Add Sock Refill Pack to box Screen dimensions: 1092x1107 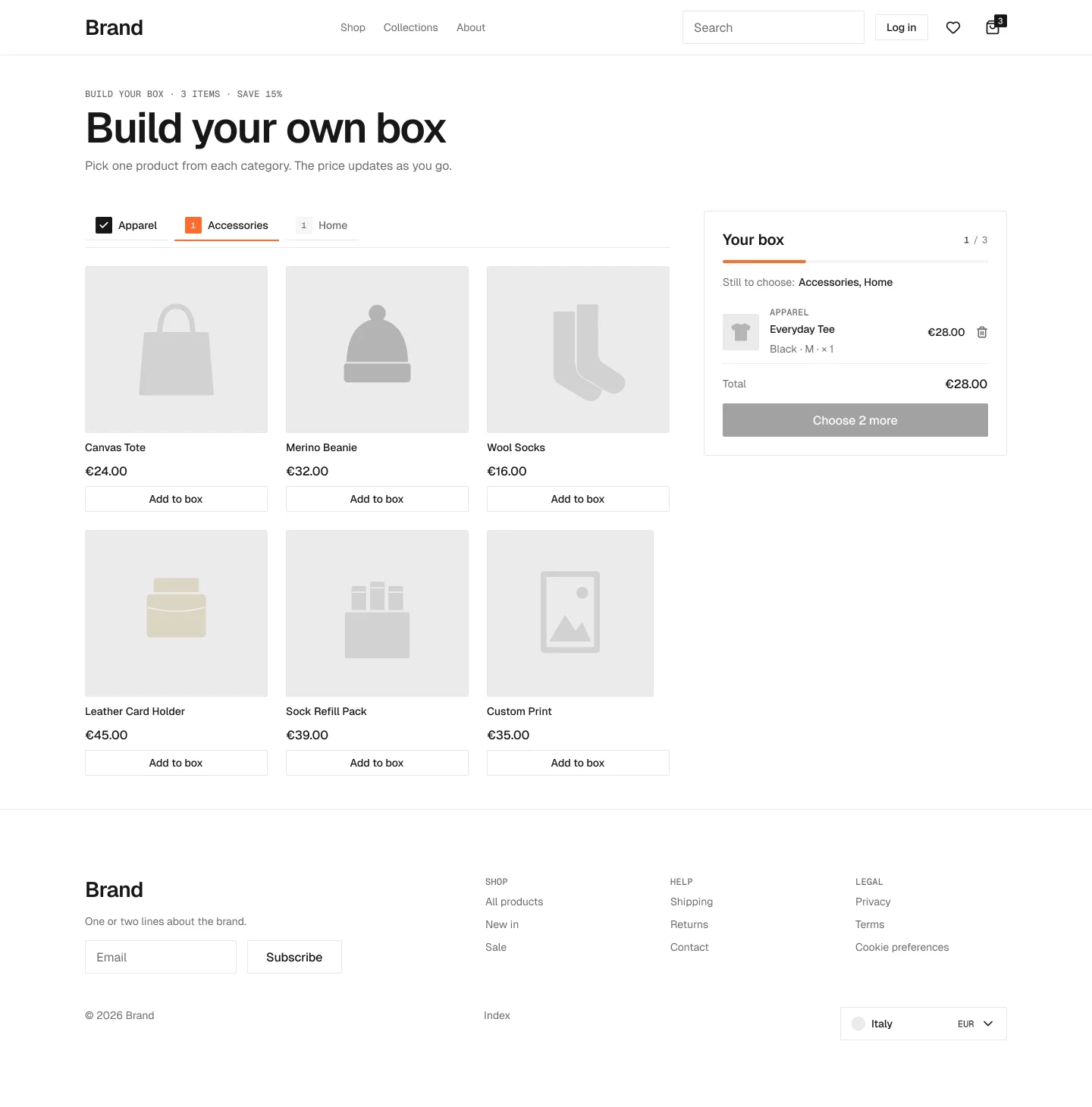[x=377, y=763]
